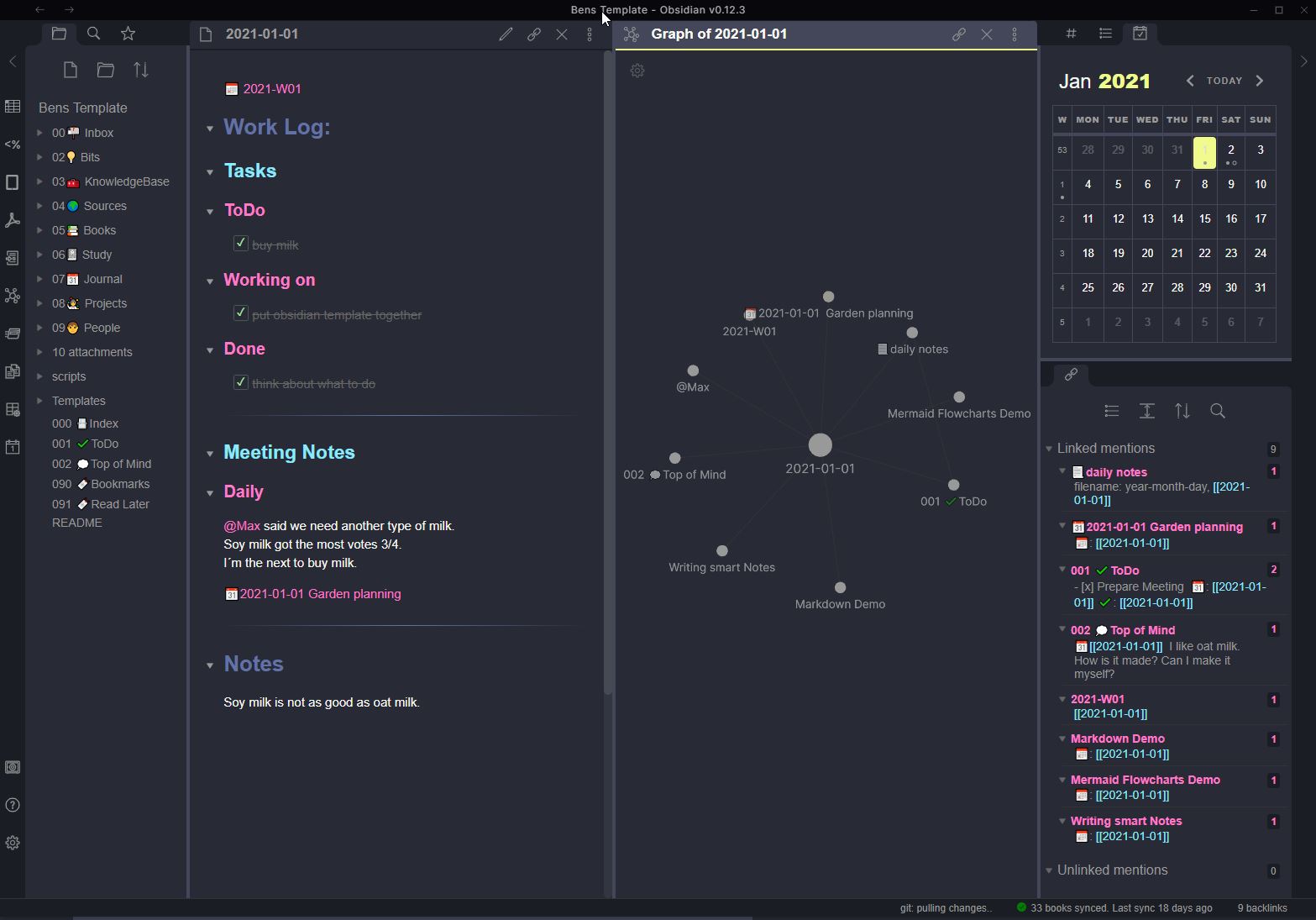The image size is (1316, 920).
Task: Toggle 'put obsidian template together' checkbox
Action: point(241,313)
